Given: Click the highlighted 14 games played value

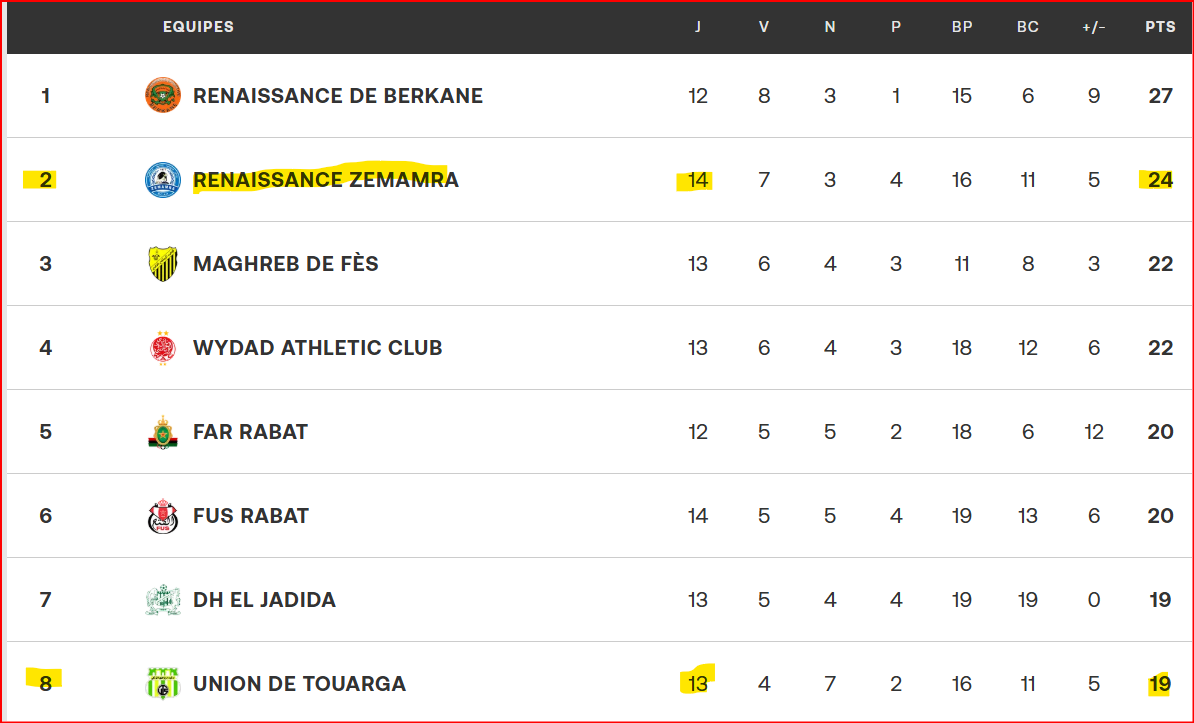Looking at the screenshot, I should [x=697, y=180].
